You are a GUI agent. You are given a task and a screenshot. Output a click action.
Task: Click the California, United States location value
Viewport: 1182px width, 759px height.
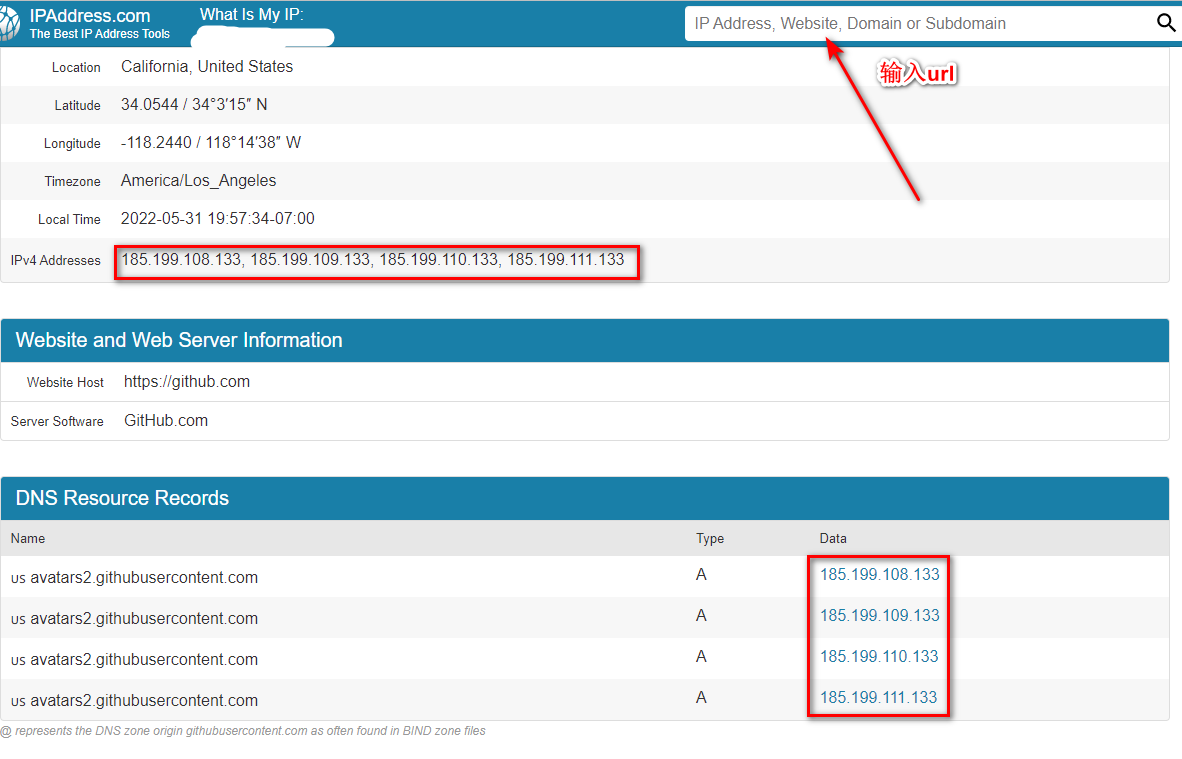click(207, 66)
